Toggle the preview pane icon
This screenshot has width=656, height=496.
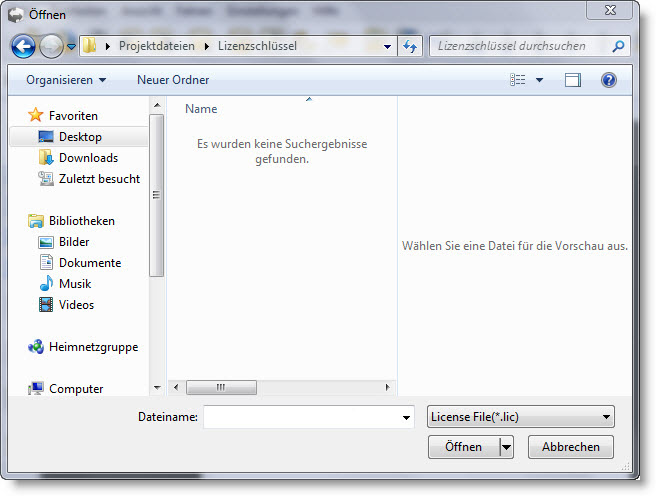pos(572,80)
